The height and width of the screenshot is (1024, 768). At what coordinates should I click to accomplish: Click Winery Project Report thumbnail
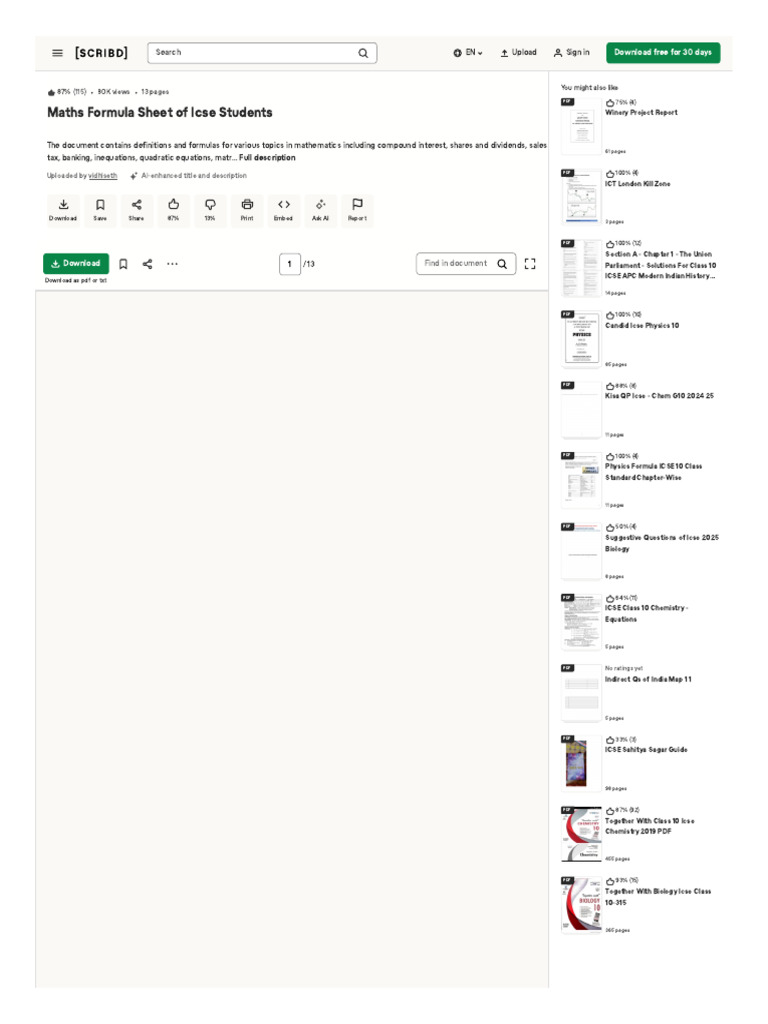click(x=581, y=126)
